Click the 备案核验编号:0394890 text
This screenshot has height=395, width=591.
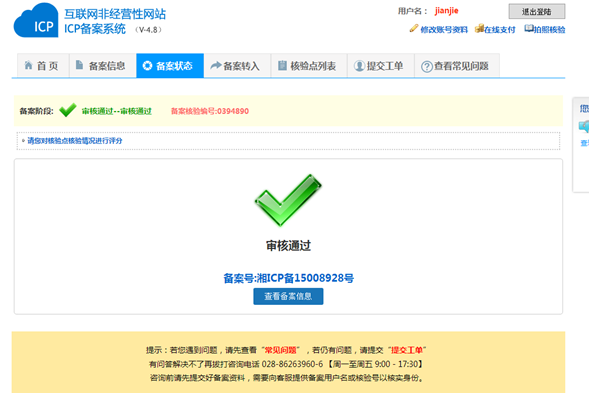210,111
